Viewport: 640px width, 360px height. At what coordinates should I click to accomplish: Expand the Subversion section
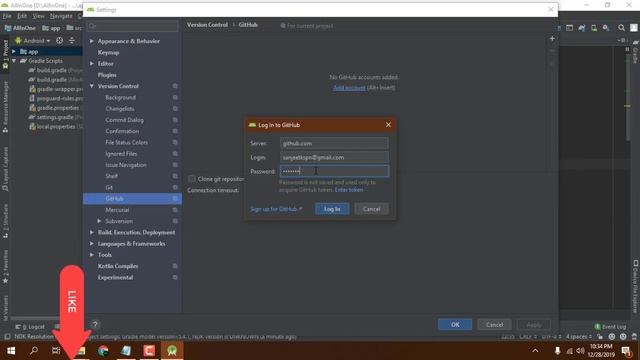[99, 221]
